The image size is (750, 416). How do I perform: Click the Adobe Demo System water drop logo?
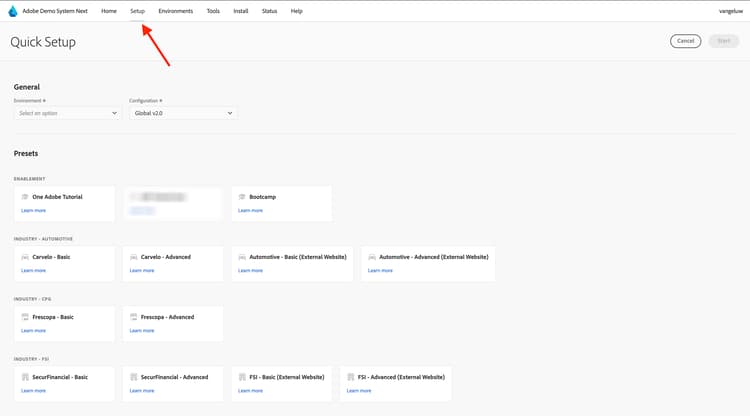[13, 11]
